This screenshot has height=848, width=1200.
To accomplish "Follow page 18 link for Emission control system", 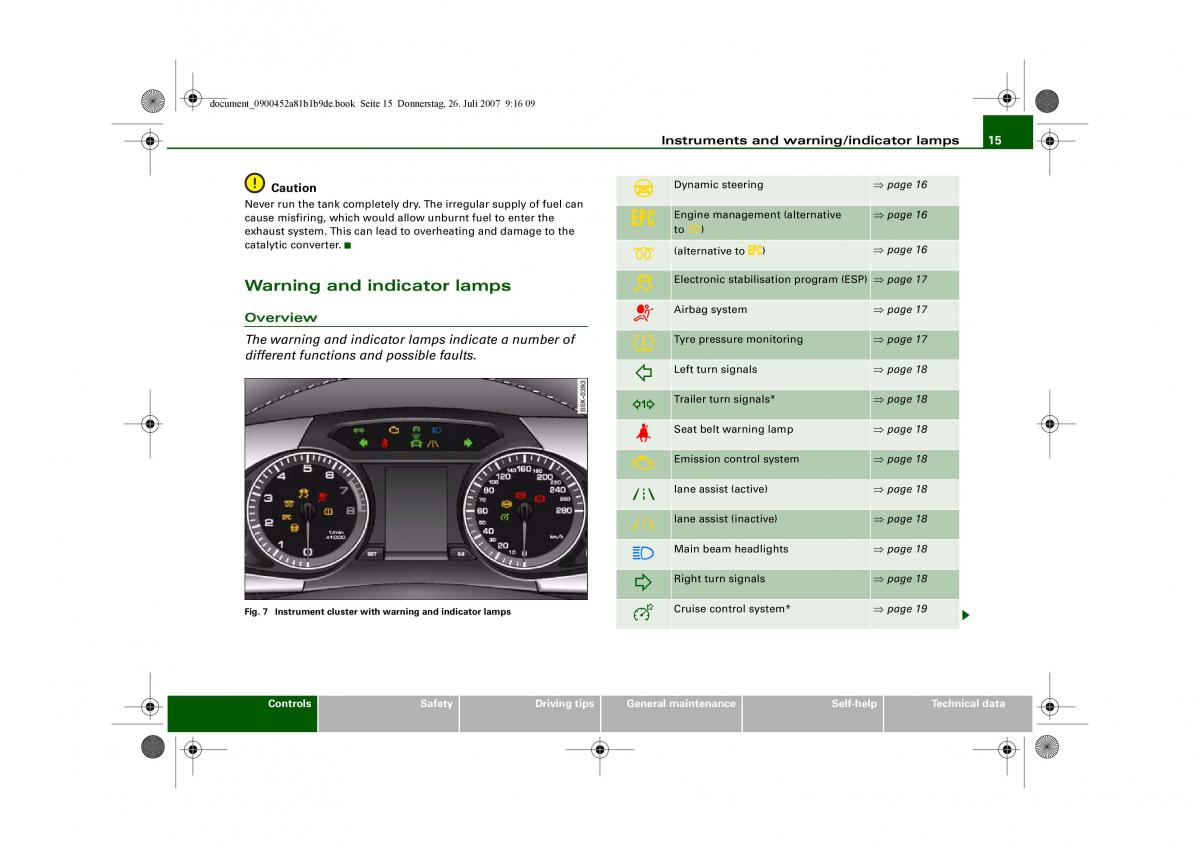I will (900, 460).
